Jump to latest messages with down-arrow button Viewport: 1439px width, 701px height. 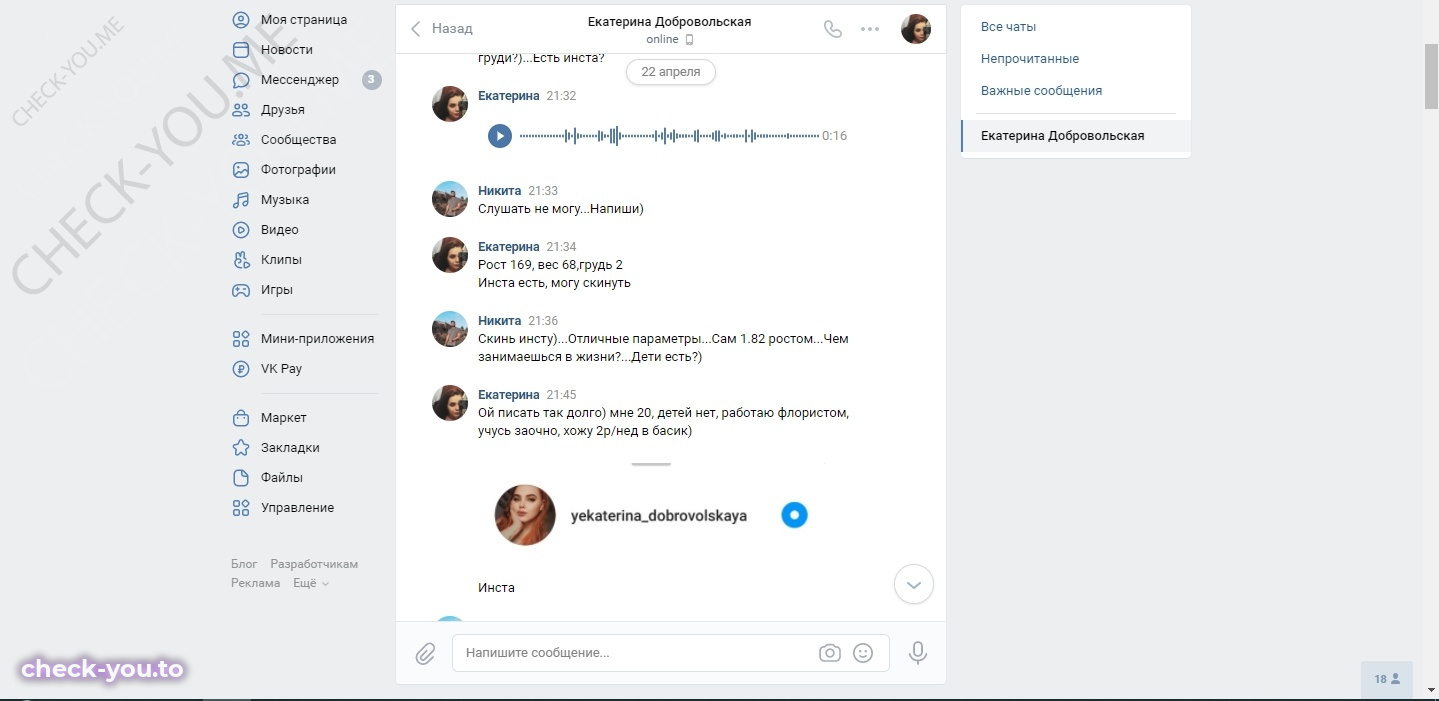click(914, 584)
